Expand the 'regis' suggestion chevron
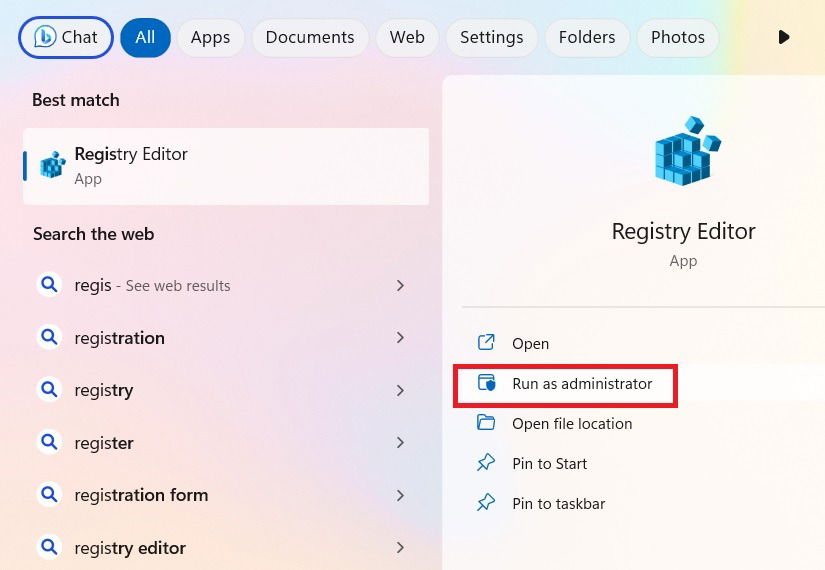The image size is (825, 570). [x=400, y=286]
